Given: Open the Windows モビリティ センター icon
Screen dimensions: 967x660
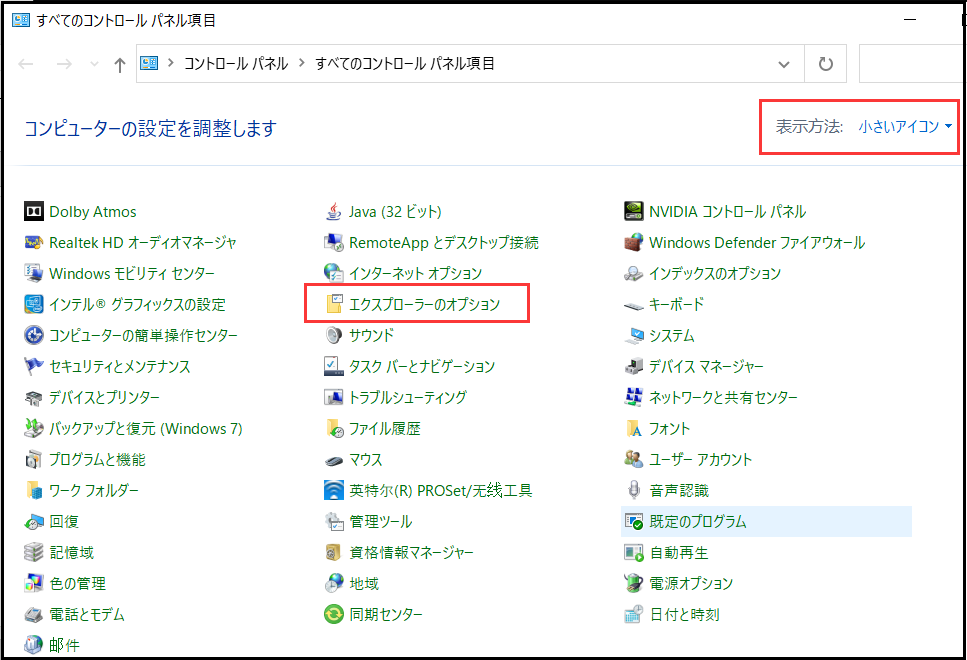Looking at the screenshot, I should pos(33,273).
